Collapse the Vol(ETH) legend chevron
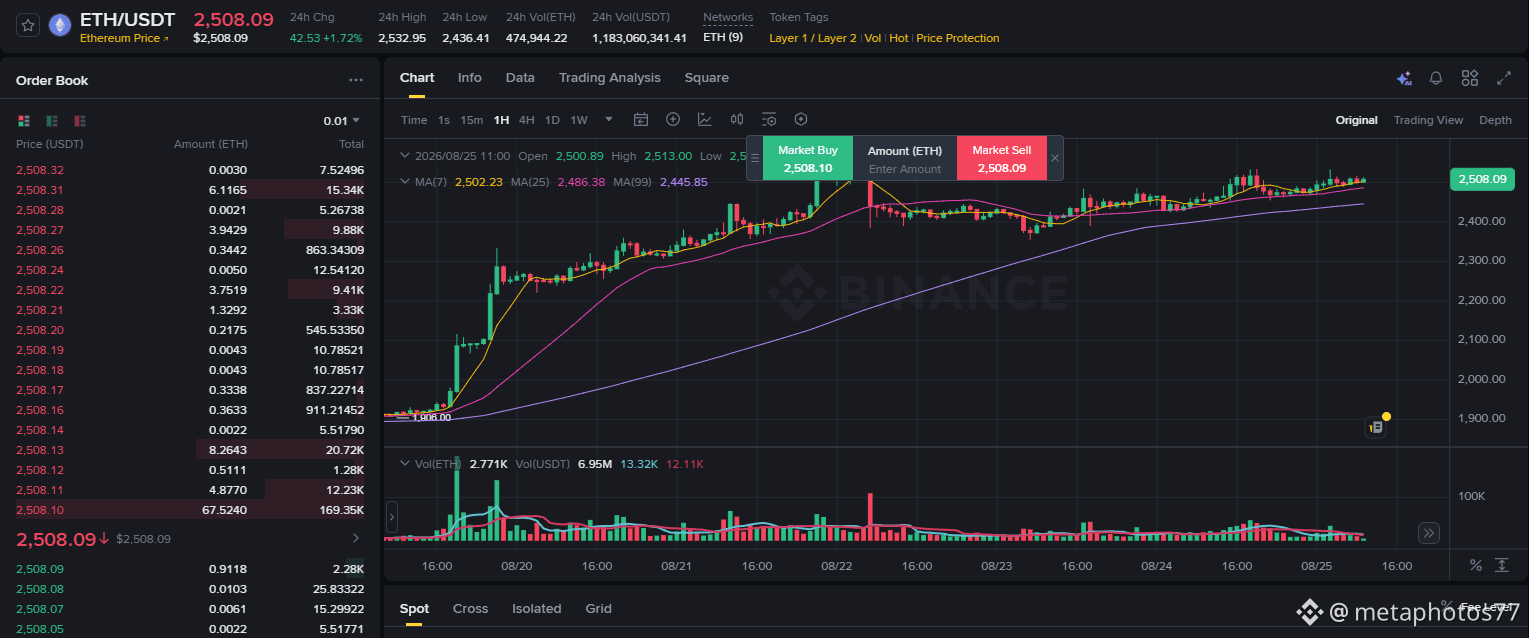The height and width of the screenshot is (638, 1529). [404, 463]
